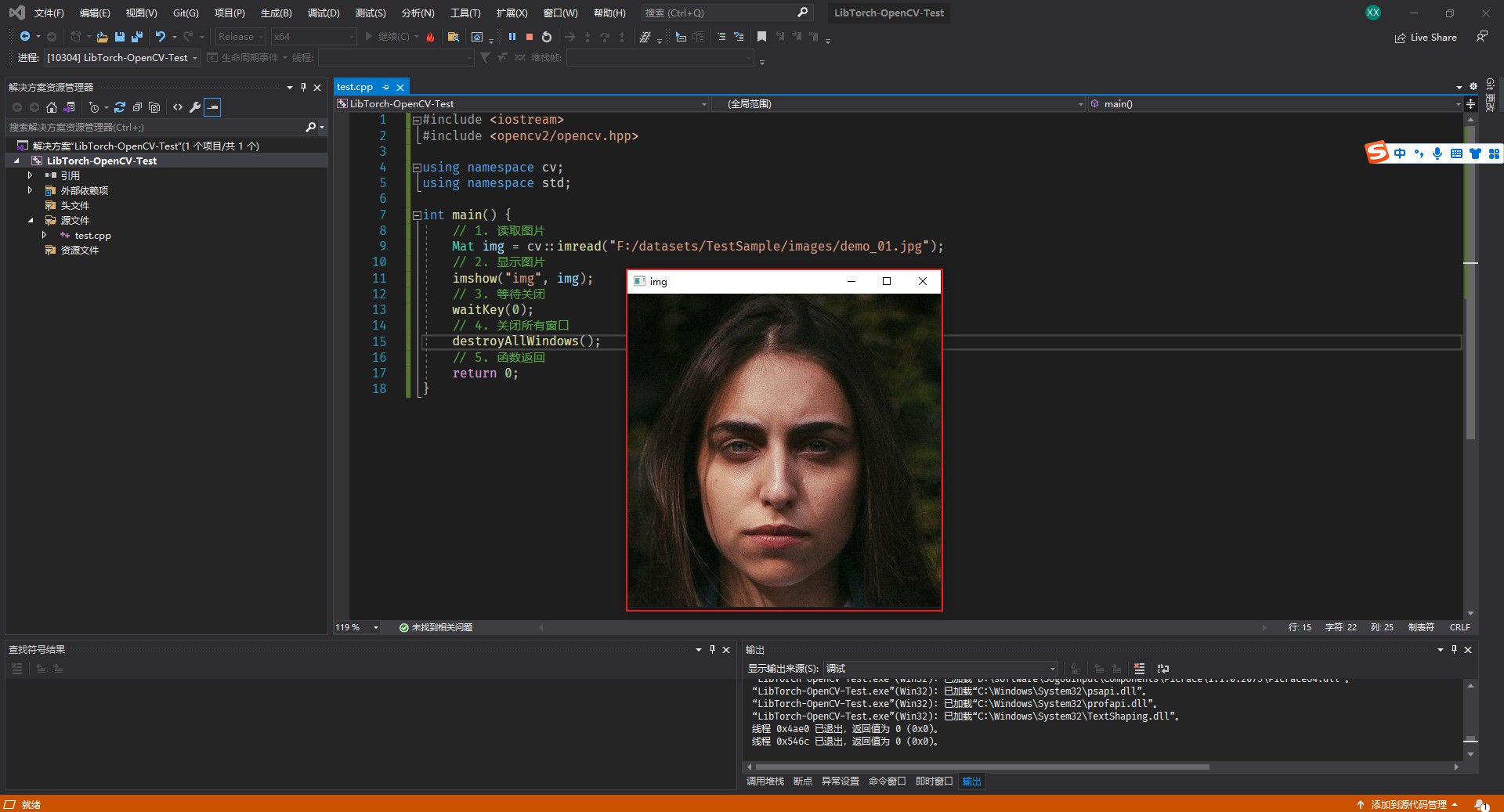The width and height of the screenshot is (1504, 812).
Task: Click the Hot Reload flame icon
Action: click(430, 37)
